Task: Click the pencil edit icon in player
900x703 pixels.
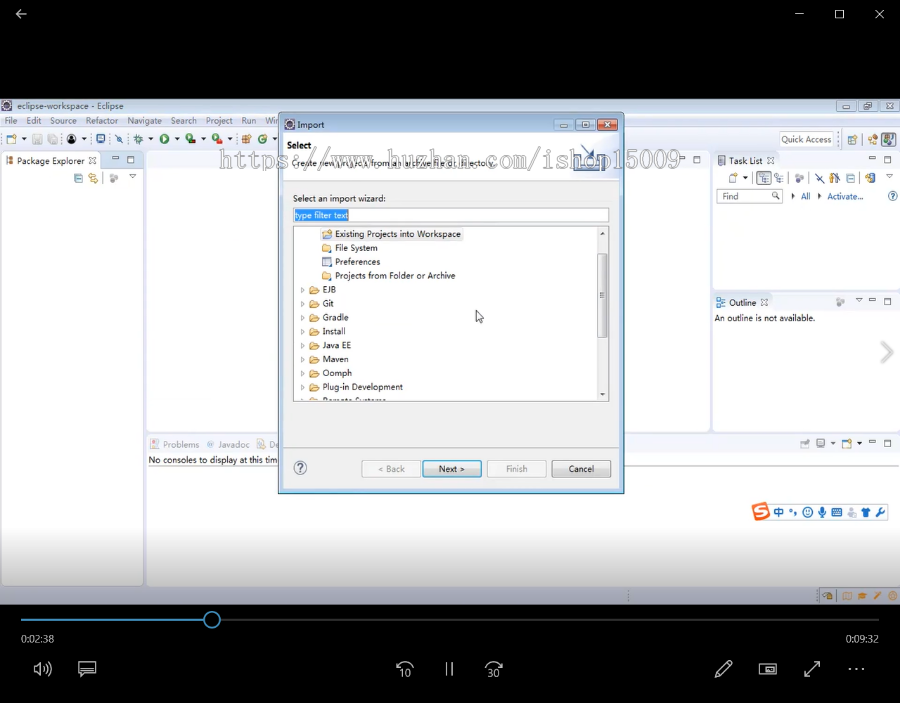Action: coord(723,669)
